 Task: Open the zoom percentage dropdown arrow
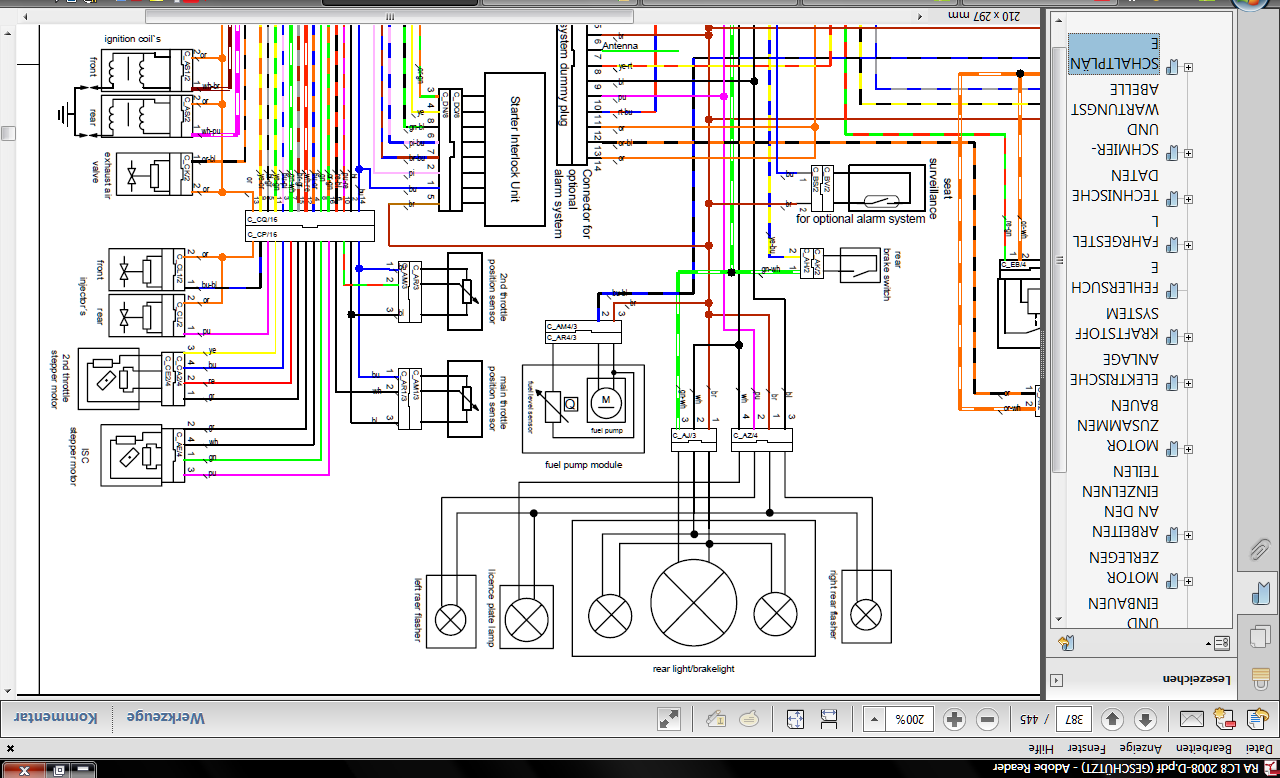pyautogui.click(x=874, y=719)
